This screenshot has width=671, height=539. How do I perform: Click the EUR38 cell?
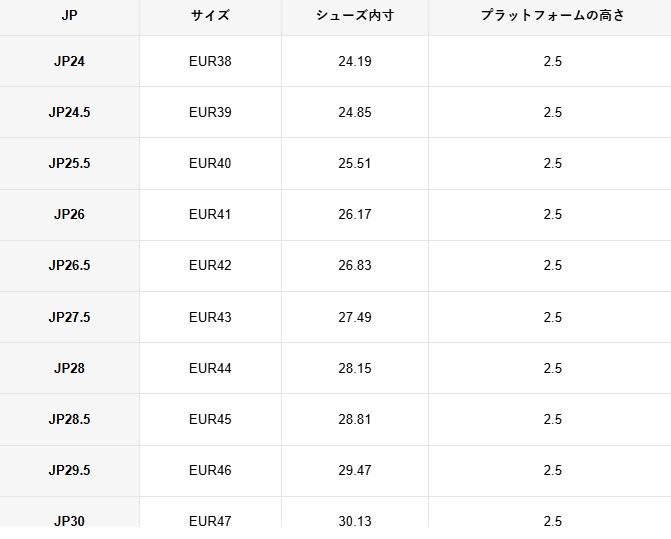210,61
